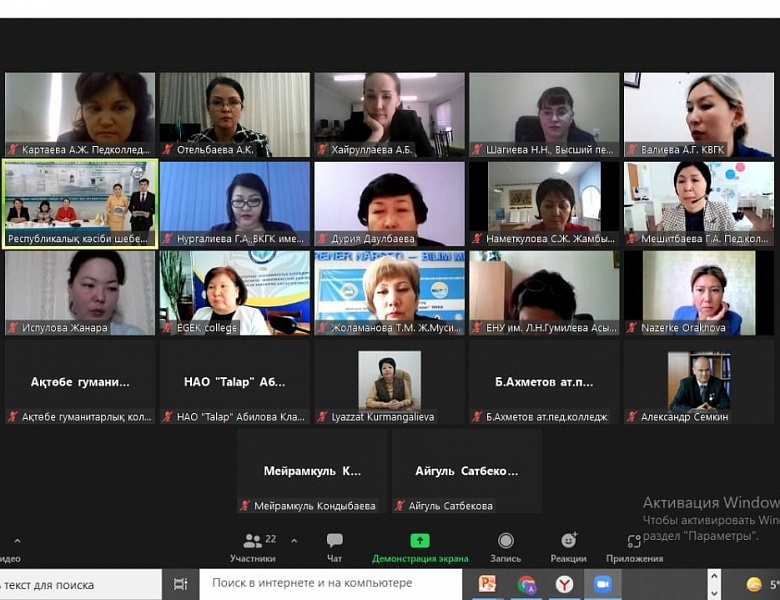The image size is (780, 600).
Task: Open PowerPoint from the taskbar
Action: pos(487,584)
